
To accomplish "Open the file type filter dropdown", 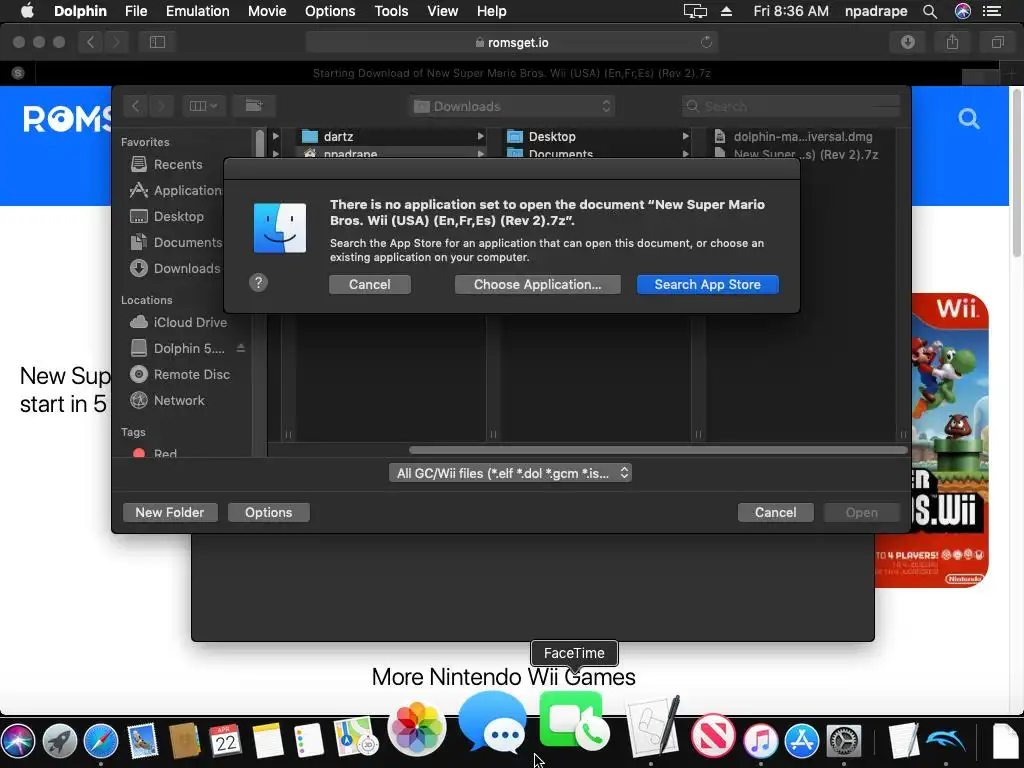I will pyautogui.click(x=510, y=473).
